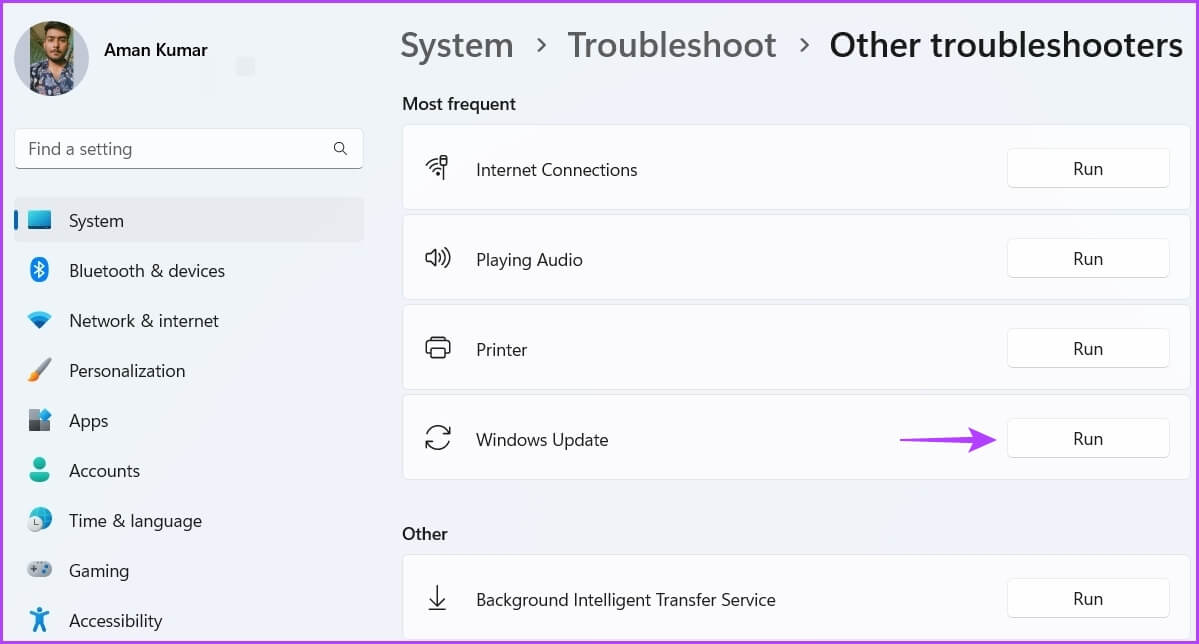Run the Internet Connections troubleshooter
The width and height of the screenshot is (1199, 644).
pos(1087,168)
